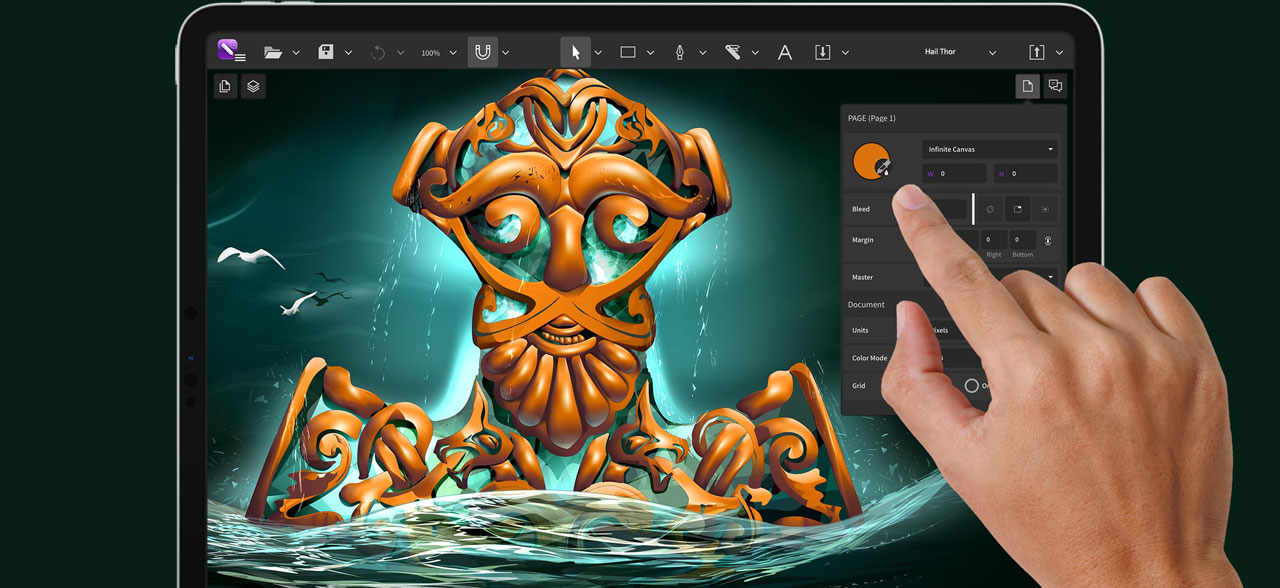Click the W width input field
Screen dimensions: 1280x588
click(x=955, y=173)
